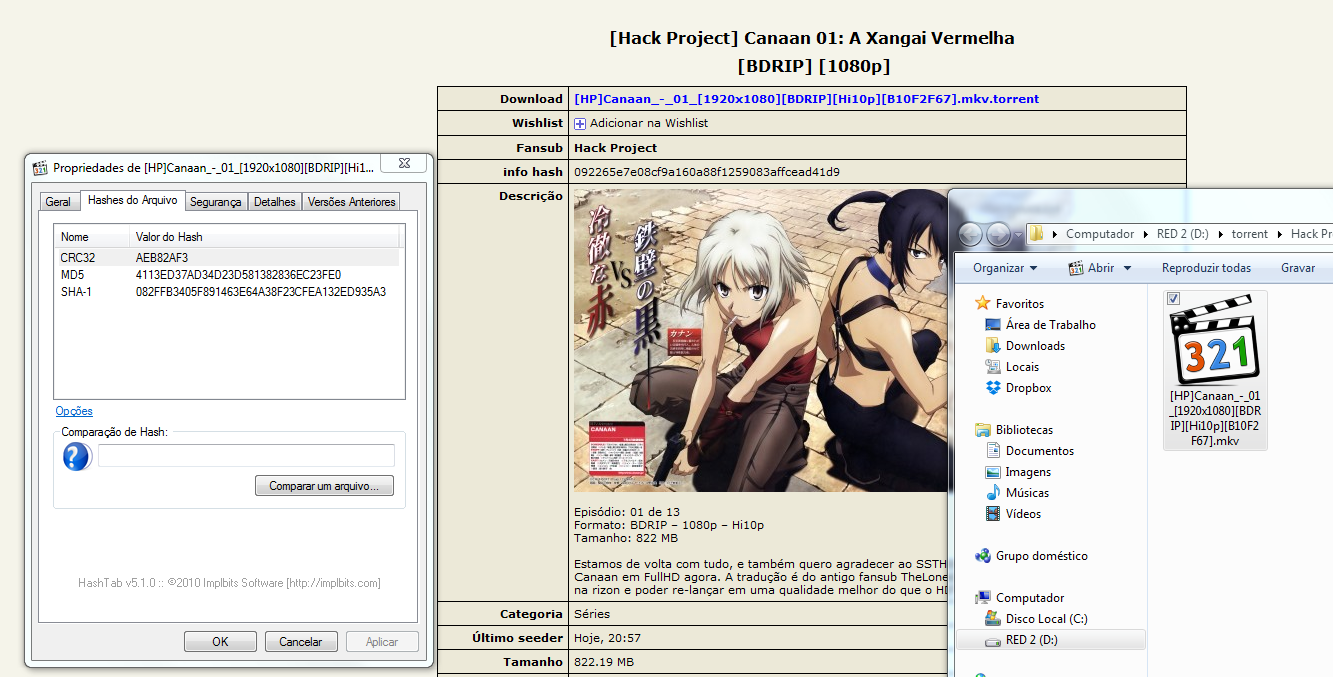Open recent locations dropdown beside forward arrow
The image size is (1333, 677).
pyautogui.click(x=1018, y=235)
